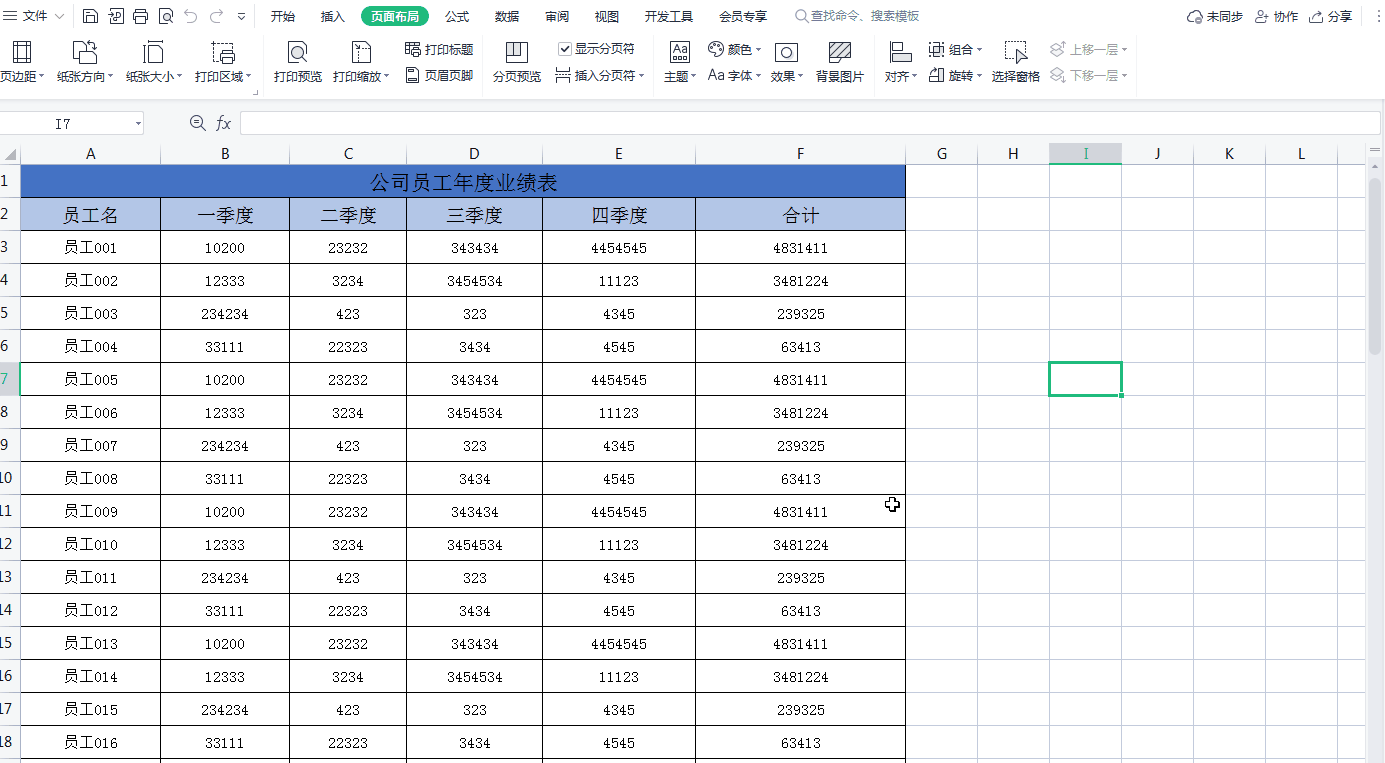Screen dimensions: 1385x763
Task: Open the 旋转 rotate dropdown
Action: point(955,75)
